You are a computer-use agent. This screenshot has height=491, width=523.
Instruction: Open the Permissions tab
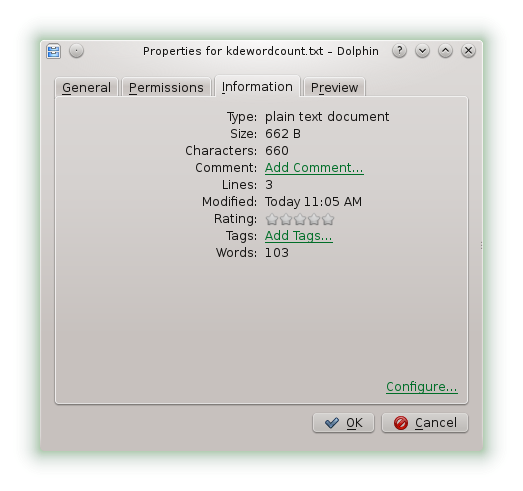coord(166,87)
